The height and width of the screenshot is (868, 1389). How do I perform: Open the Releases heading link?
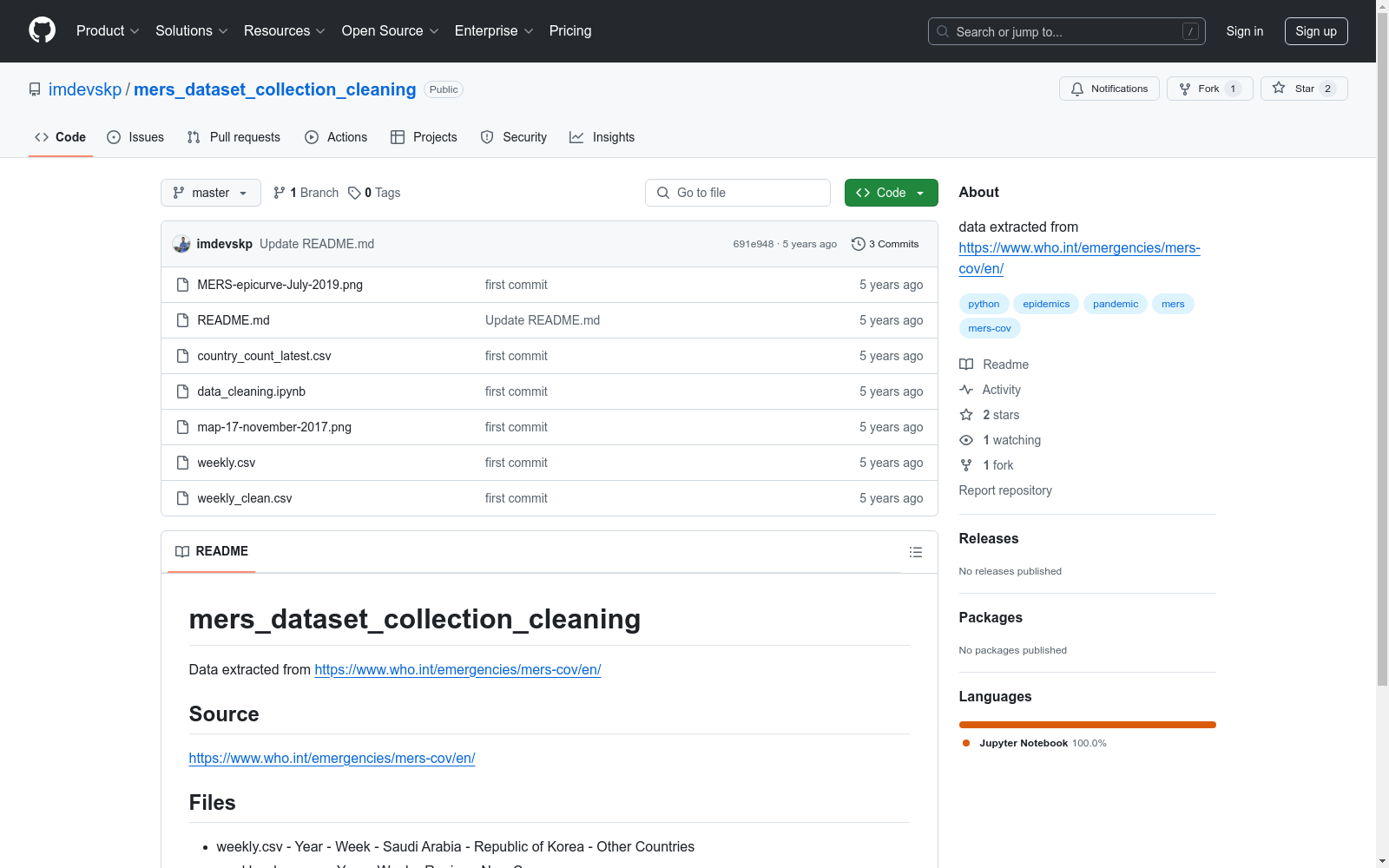(989, 538)
